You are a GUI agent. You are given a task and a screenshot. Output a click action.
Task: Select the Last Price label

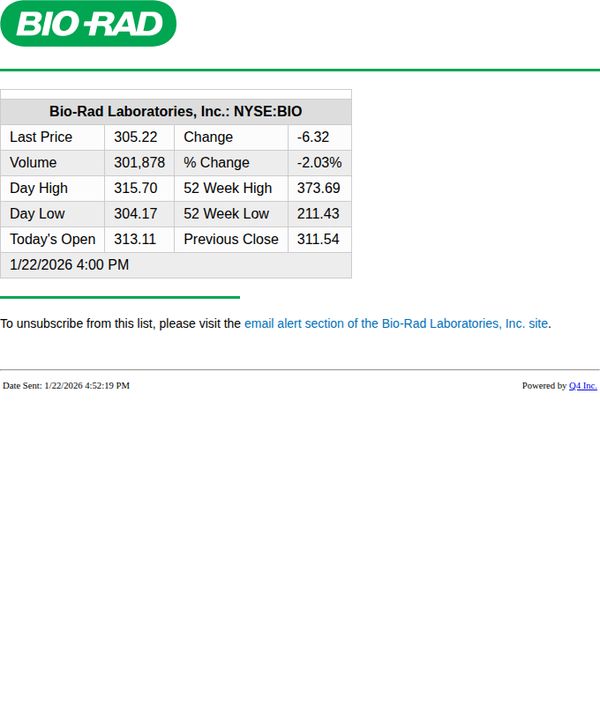click(41, 137)
